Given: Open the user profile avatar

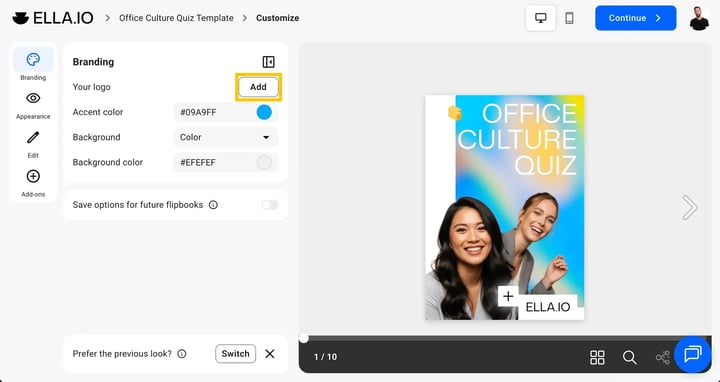Looking at the screenshot, I should [x=699, y=18].
